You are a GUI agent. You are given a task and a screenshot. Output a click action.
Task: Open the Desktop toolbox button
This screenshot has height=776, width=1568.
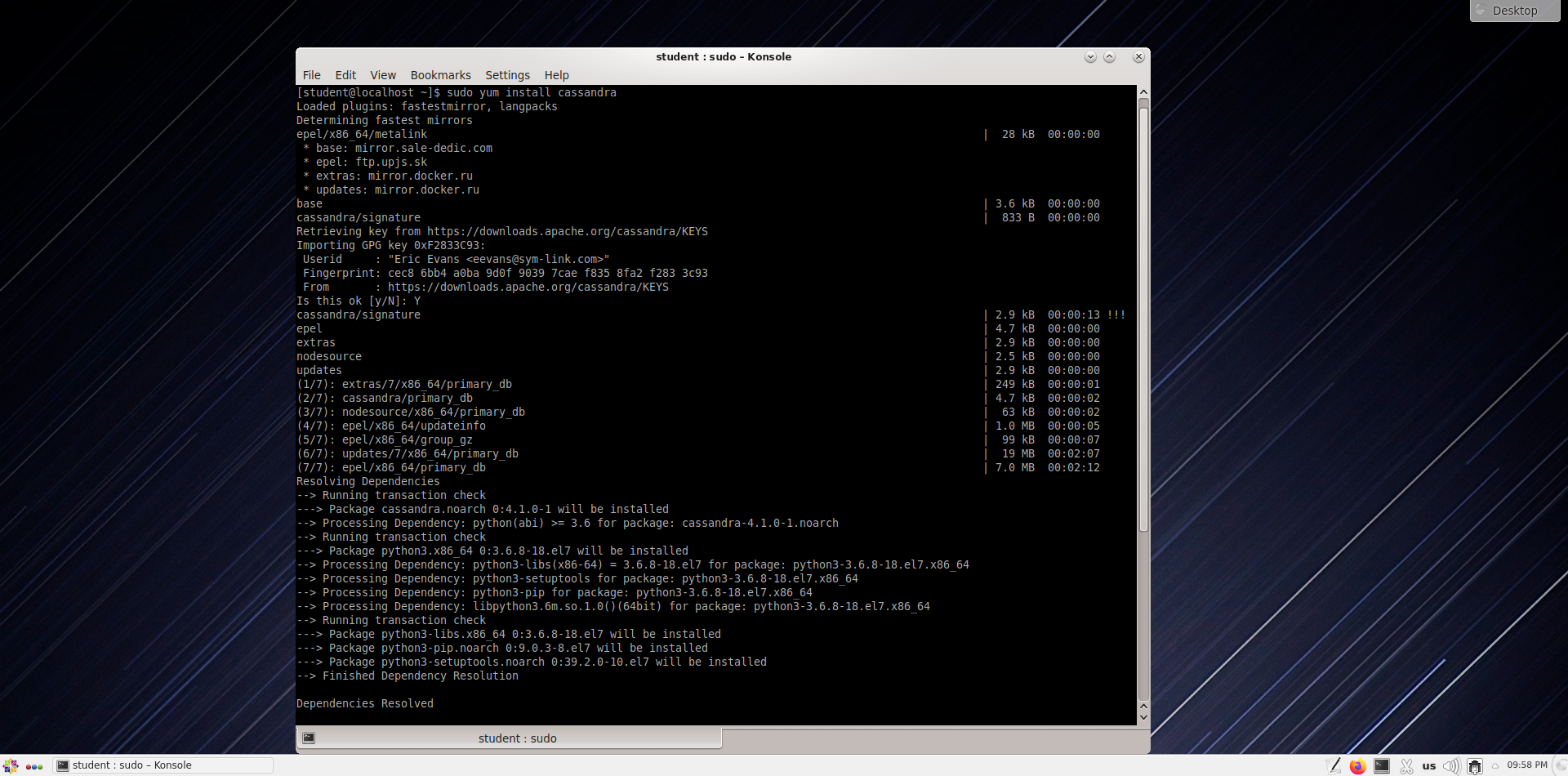1515,11
